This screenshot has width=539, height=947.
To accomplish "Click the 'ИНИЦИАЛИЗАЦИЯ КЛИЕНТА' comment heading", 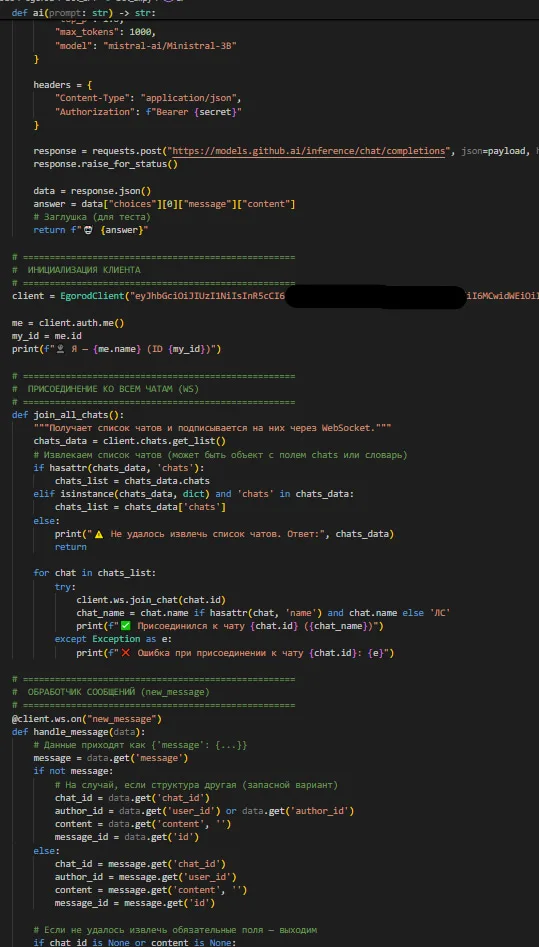I will pos(83,270).
